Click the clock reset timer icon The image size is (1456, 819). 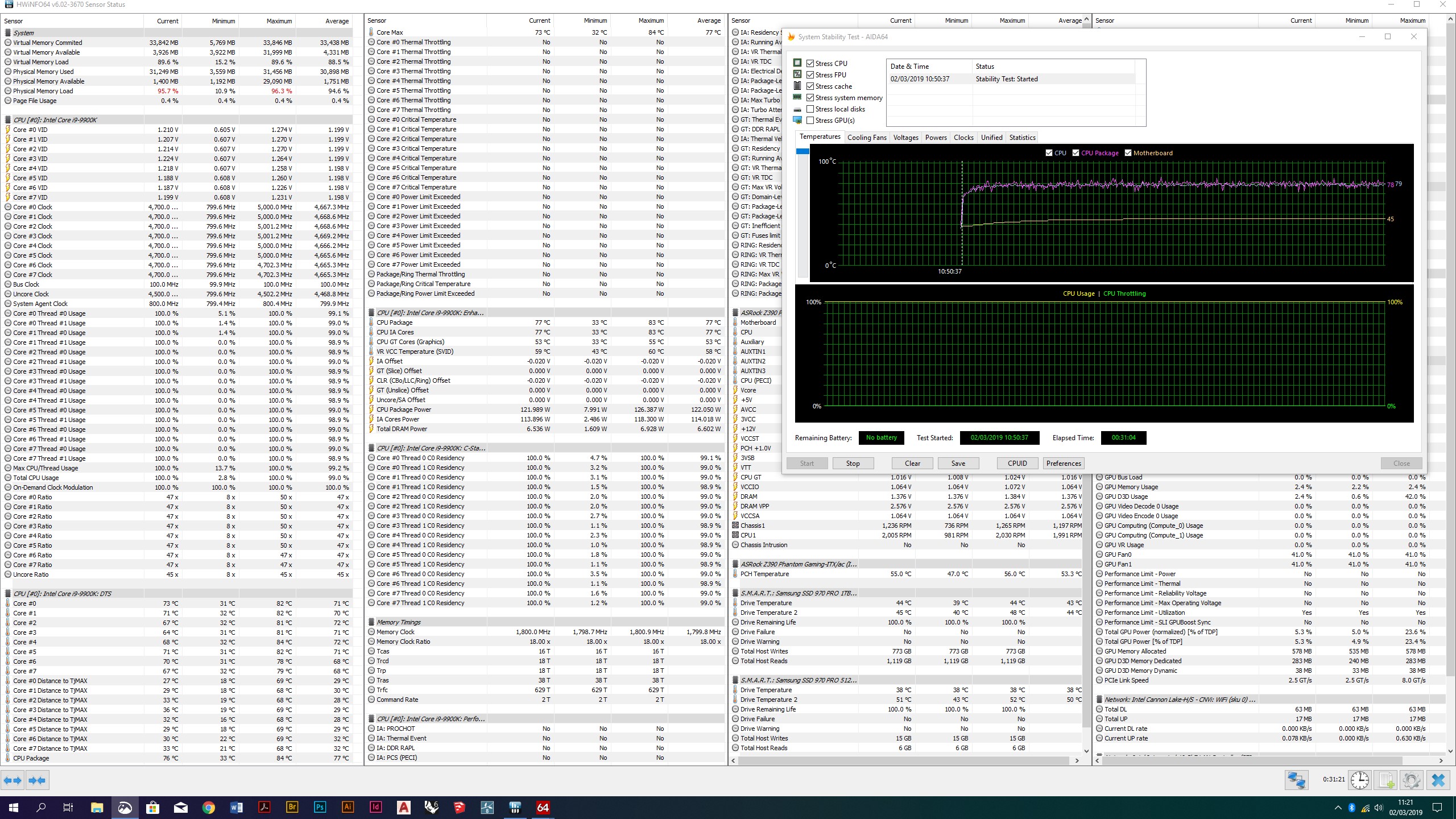pos(1360,780)
